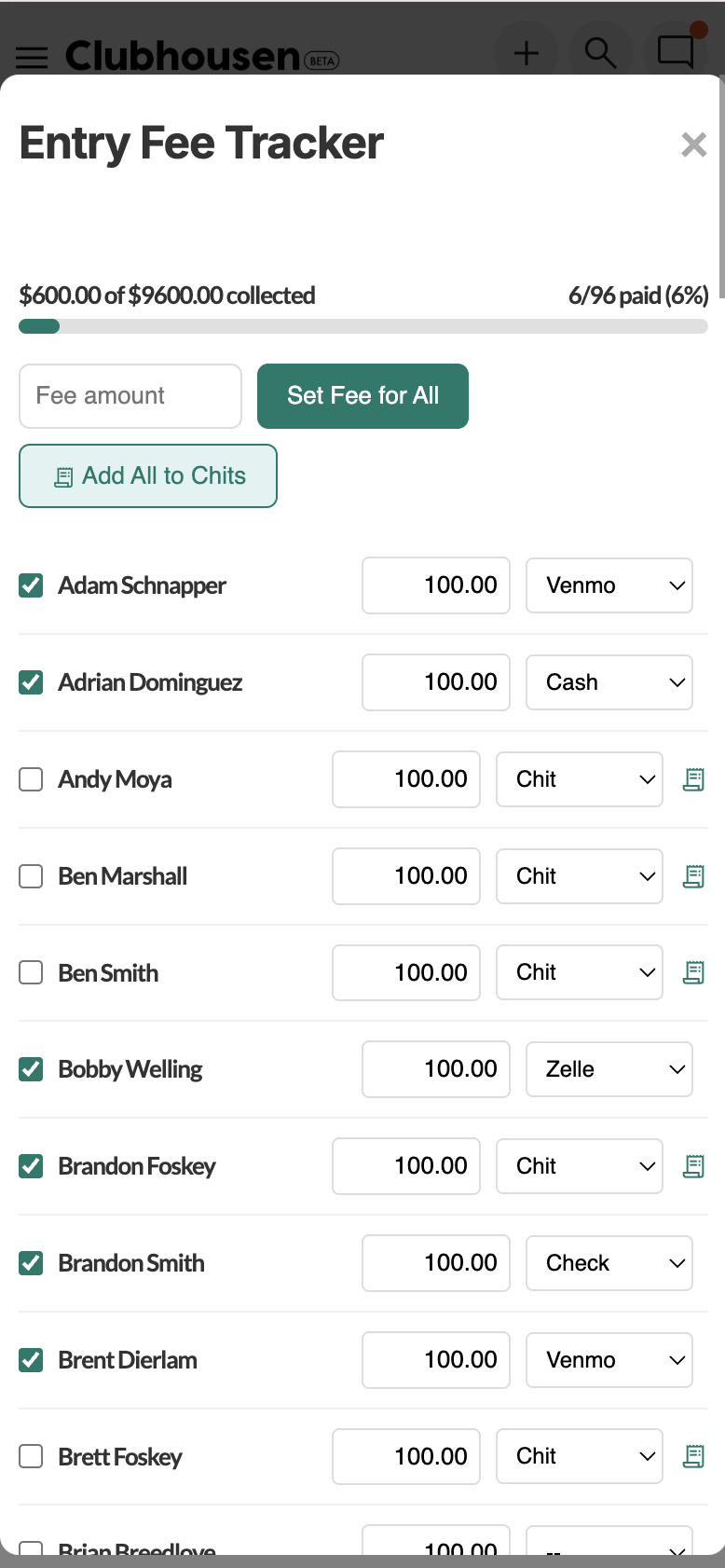The height and width of the screenshot is (1568, 725).
Task: Uncheck Adam Schnapper as paid
Action: click(31, 585)
